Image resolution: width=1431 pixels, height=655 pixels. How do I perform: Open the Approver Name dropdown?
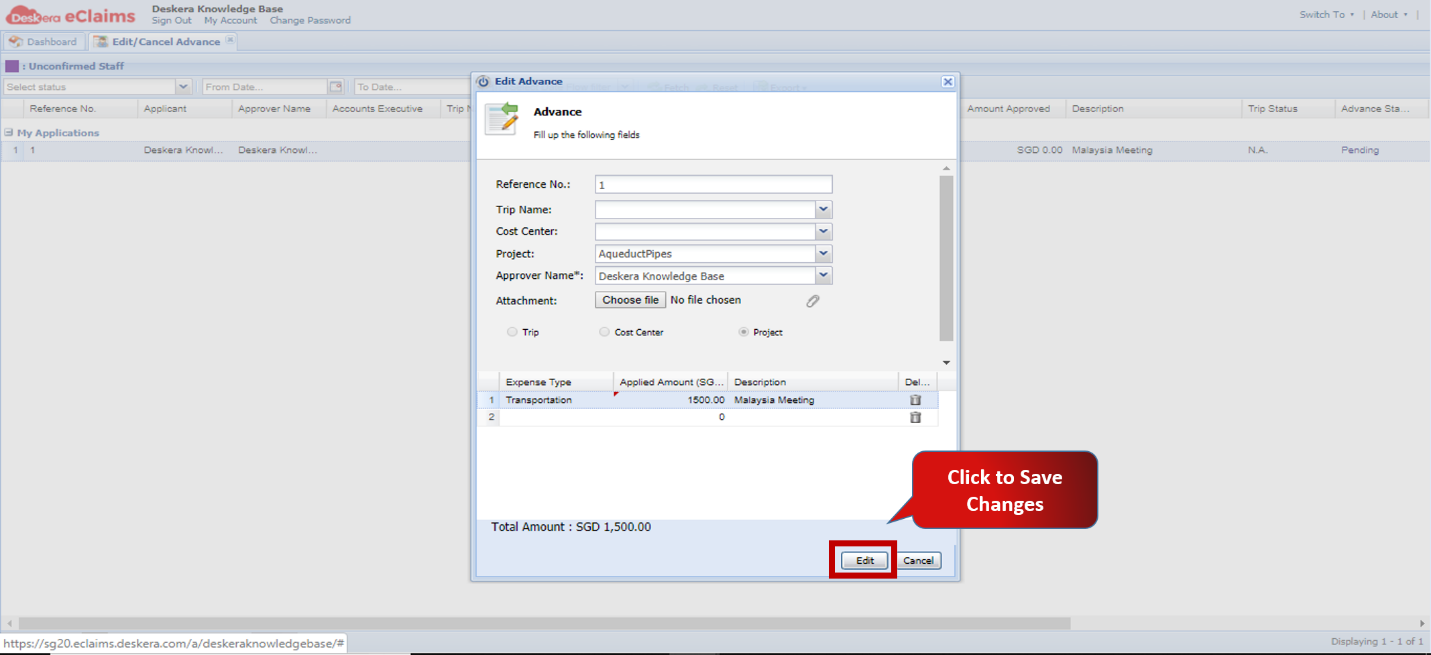point(824,276)
